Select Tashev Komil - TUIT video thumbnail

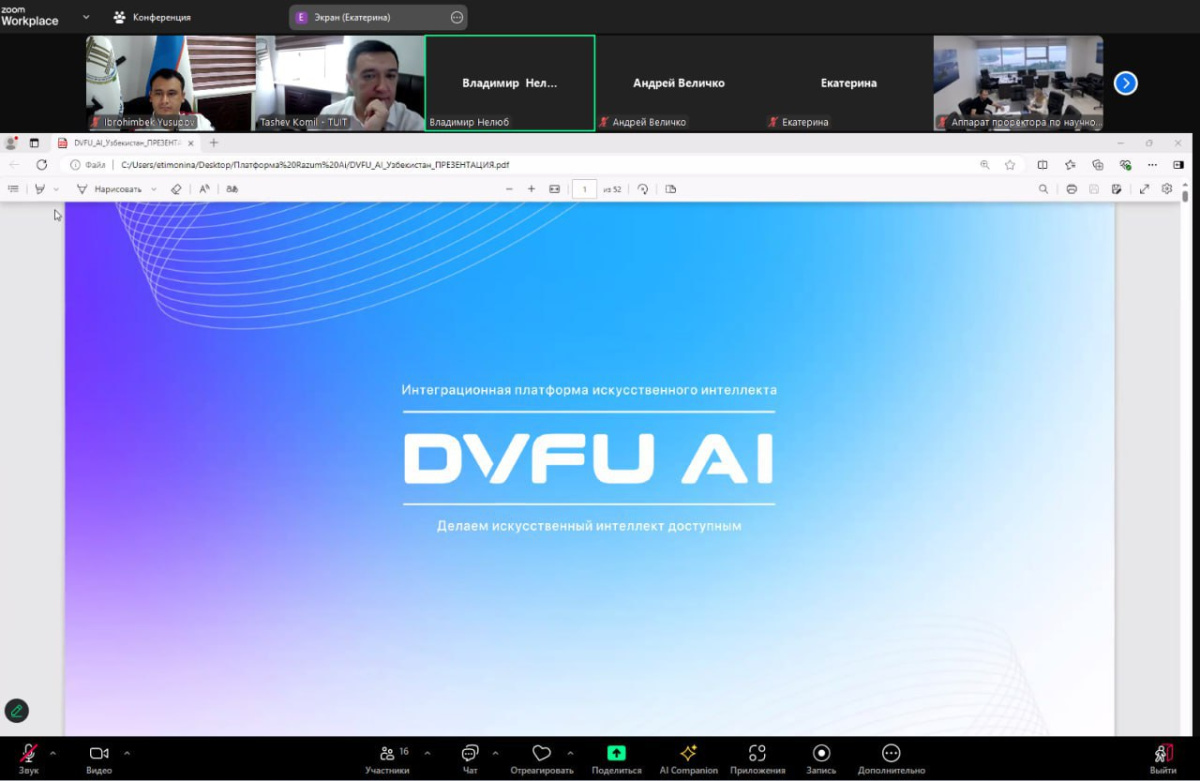point(340,83)
